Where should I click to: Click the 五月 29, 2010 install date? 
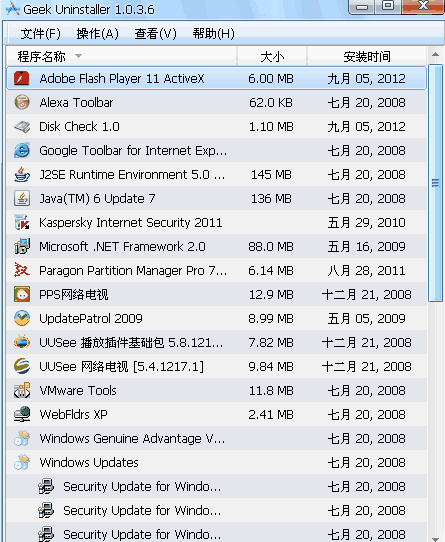[367, 222]
